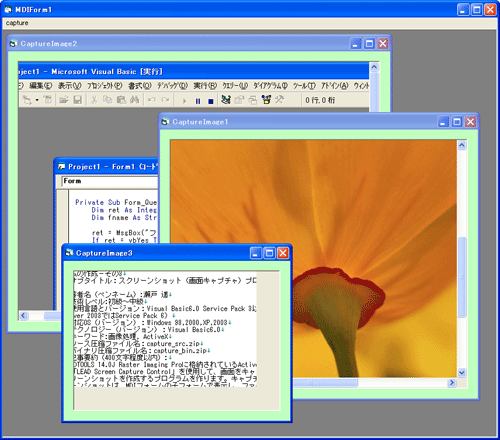Click the up arrow of the CaptureImage2 vertical scrollbar
Image resolution: width=500 pixels, height=440 pixels.
[374, 67]
